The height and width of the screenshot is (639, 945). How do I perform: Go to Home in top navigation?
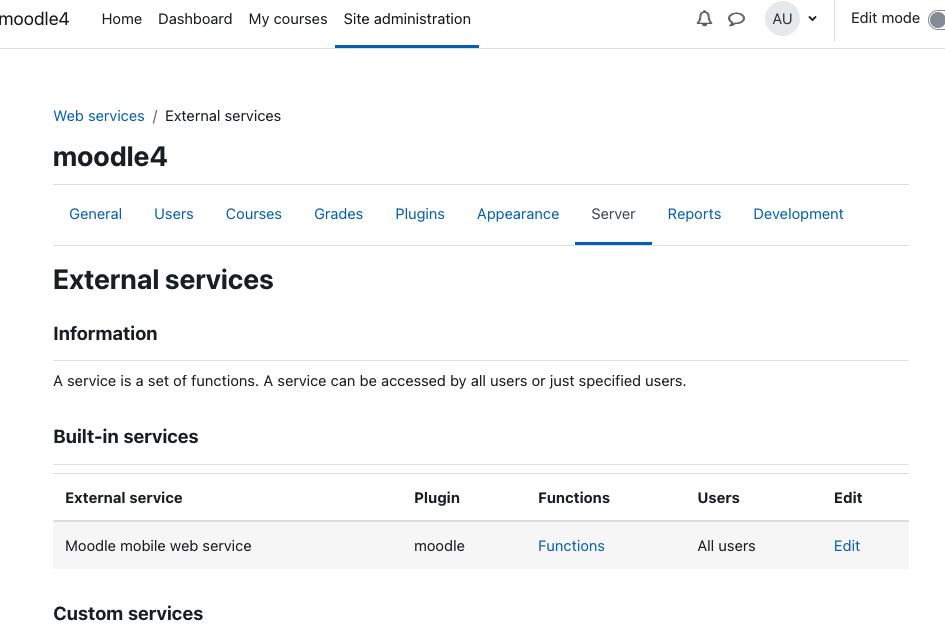[122, 19]
